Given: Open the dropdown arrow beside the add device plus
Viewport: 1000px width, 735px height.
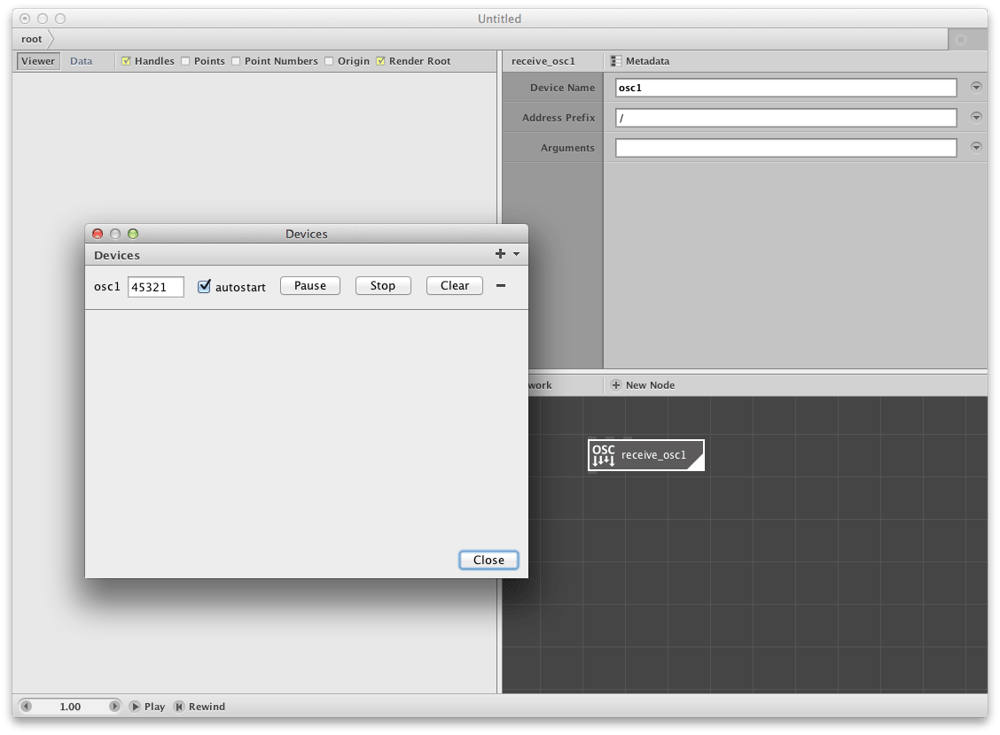Looking at the screenshot, I should pos(516,254).
